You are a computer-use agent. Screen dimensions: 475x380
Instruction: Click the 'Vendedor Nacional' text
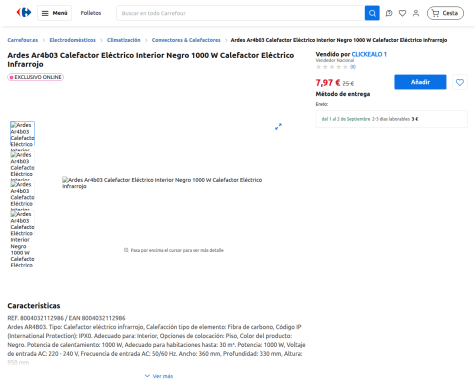tap(335, 60)
